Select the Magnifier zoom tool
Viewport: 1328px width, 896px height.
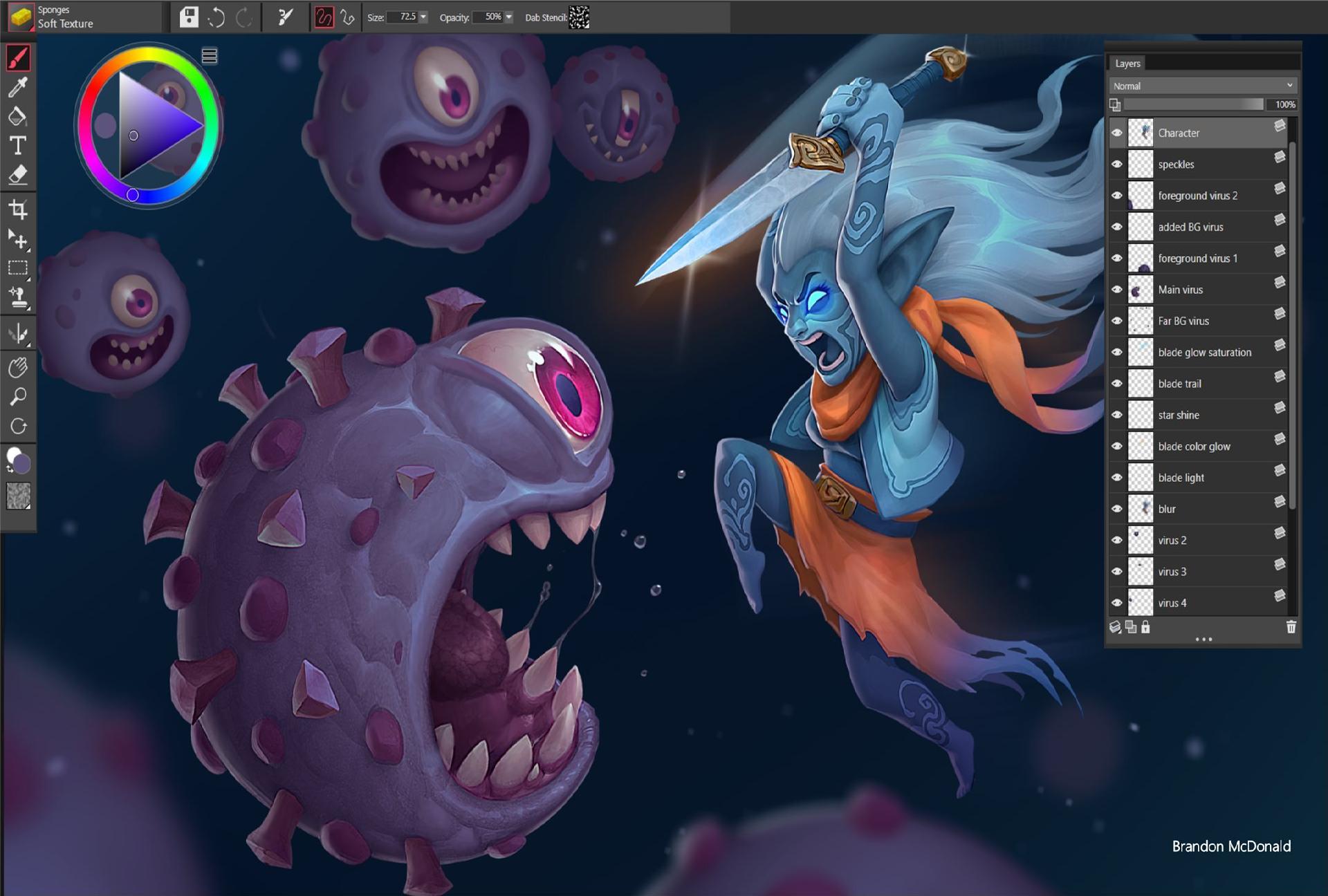(18, 397)
